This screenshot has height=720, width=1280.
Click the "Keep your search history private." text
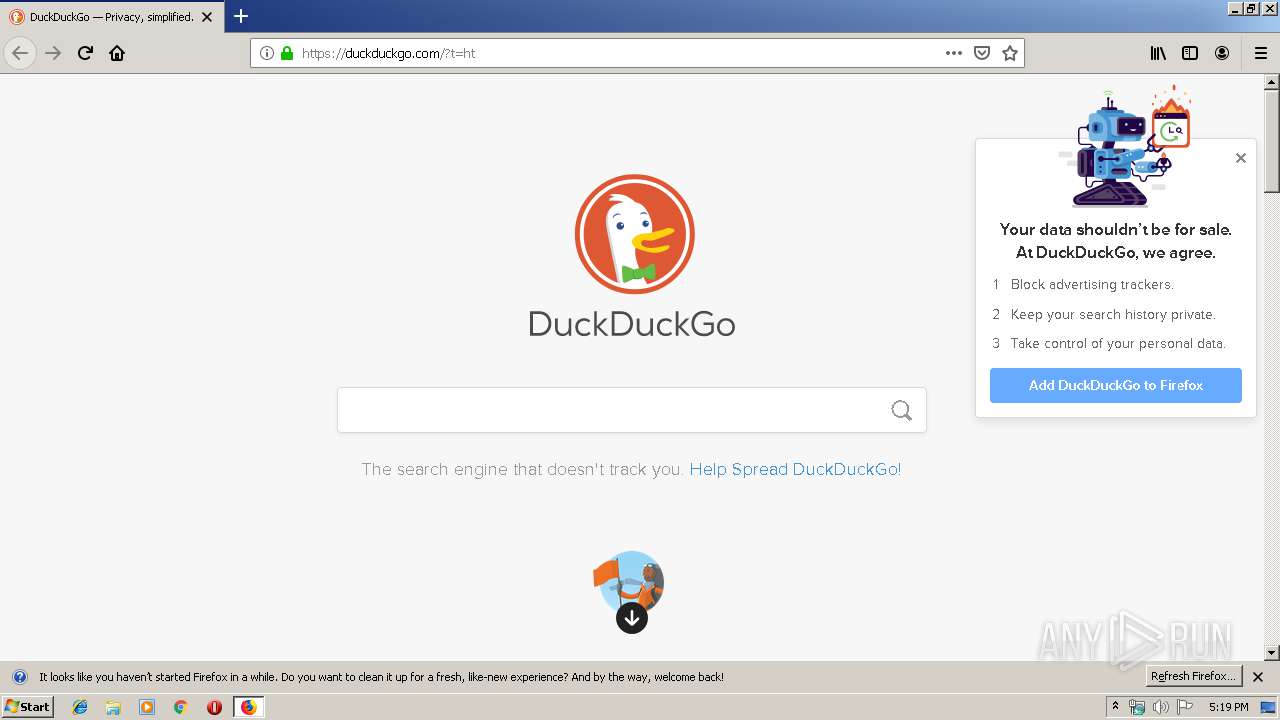click(x=1113, y=314)
